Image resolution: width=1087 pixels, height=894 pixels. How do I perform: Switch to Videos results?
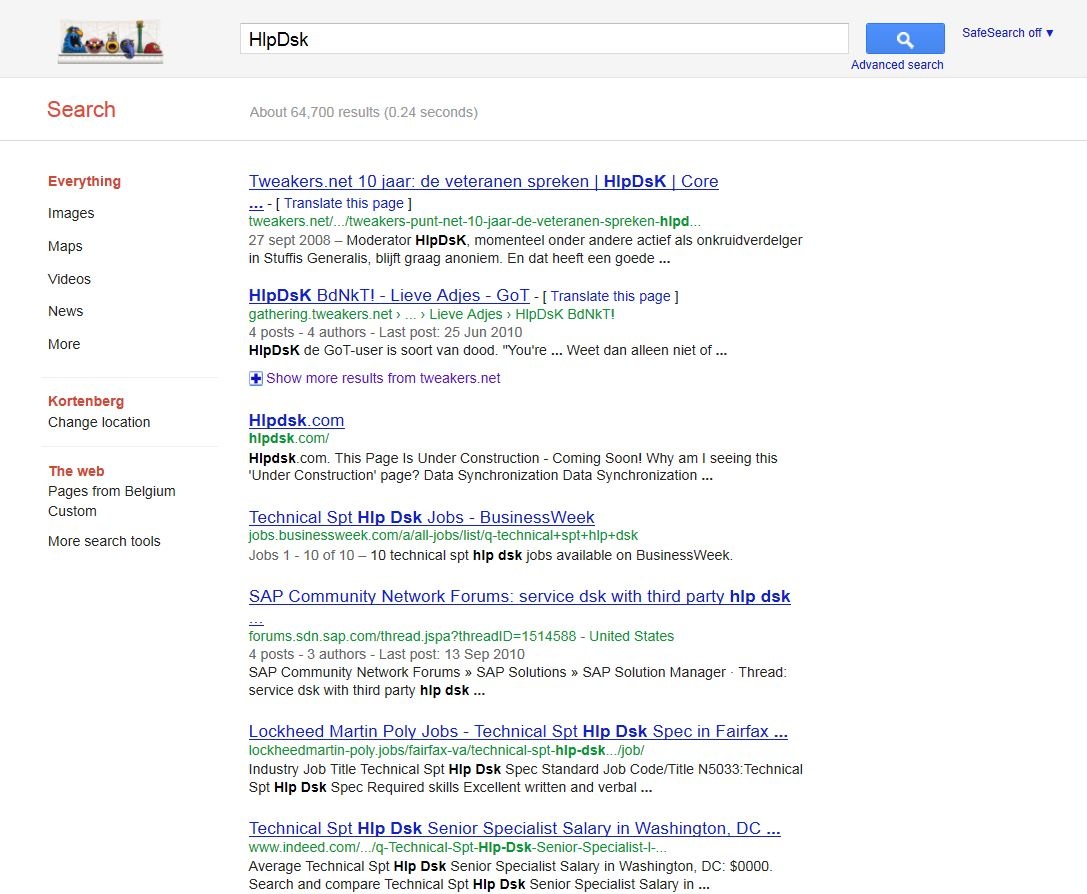[69, 279]
